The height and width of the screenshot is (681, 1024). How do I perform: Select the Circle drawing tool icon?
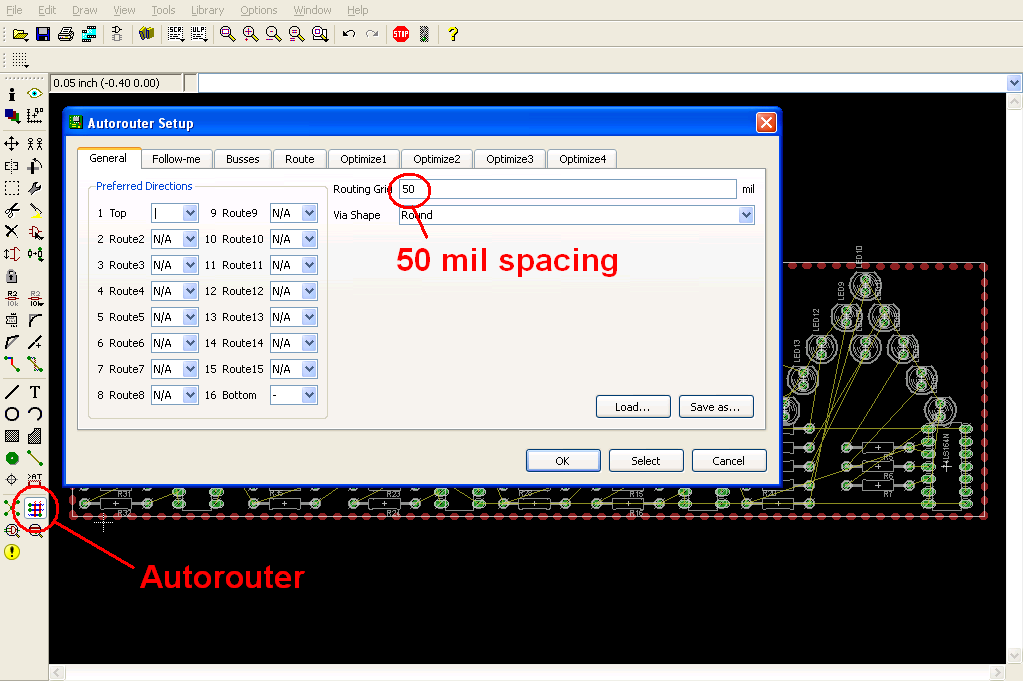pos(12,414)
